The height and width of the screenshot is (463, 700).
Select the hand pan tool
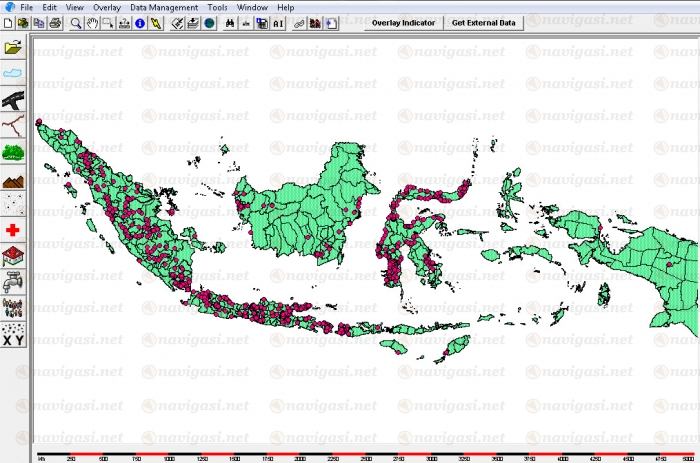coord(90,22)
